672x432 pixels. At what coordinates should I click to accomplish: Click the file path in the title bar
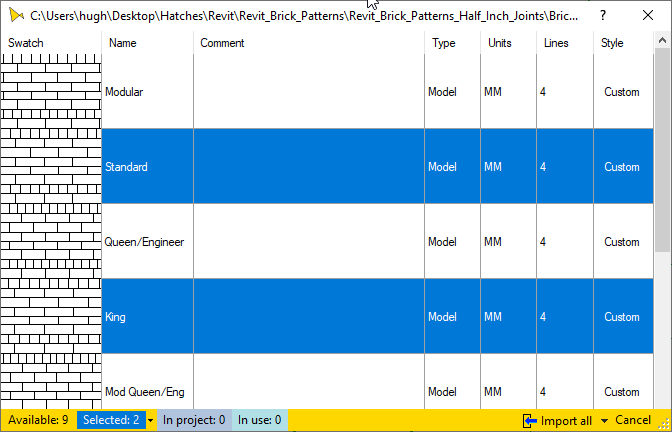tap(304, 16)
